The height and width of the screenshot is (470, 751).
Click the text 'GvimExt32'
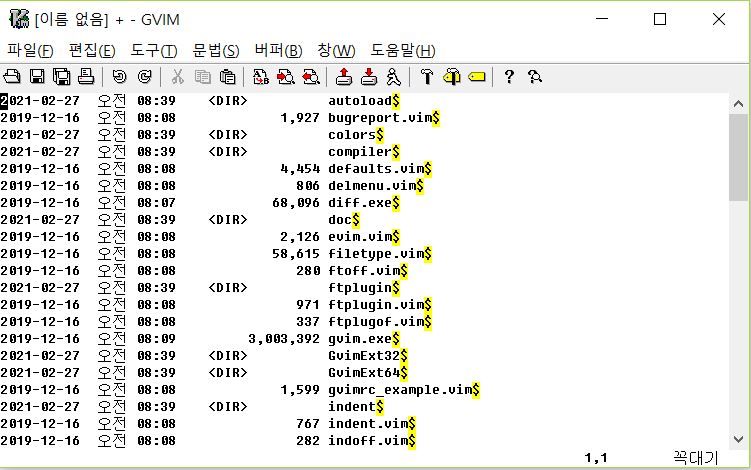coord(364,356)
